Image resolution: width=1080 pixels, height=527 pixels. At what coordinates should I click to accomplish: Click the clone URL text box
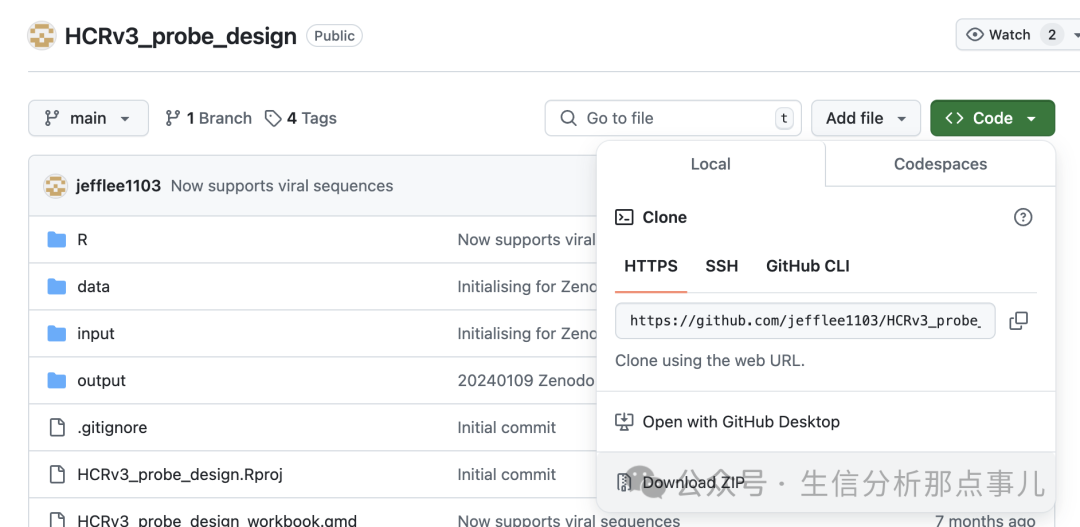[x=804, y=321]
